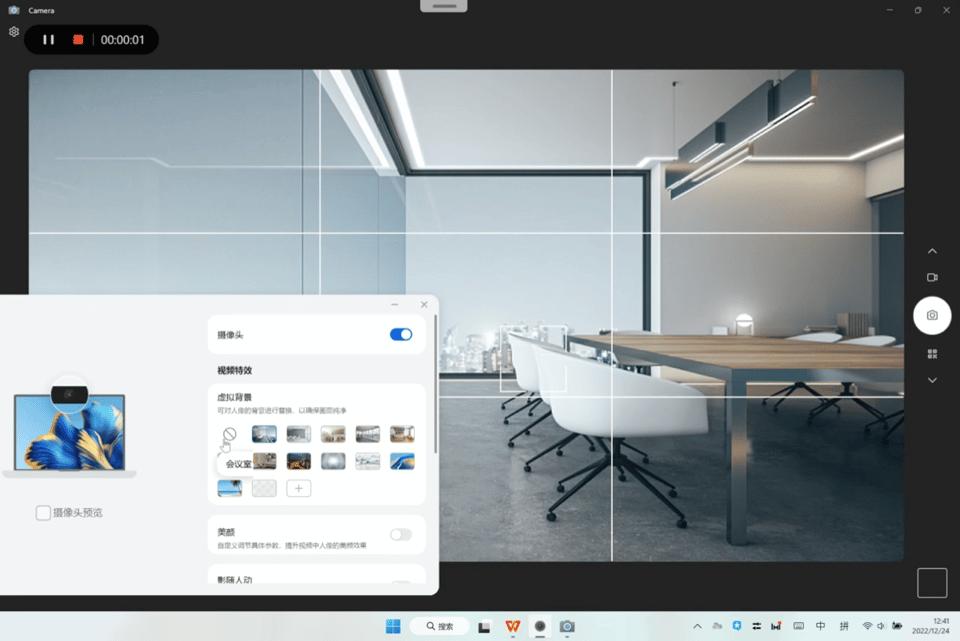Pause the video recording
The width and height of the screenshot is (960, 641).
point(48,40)
